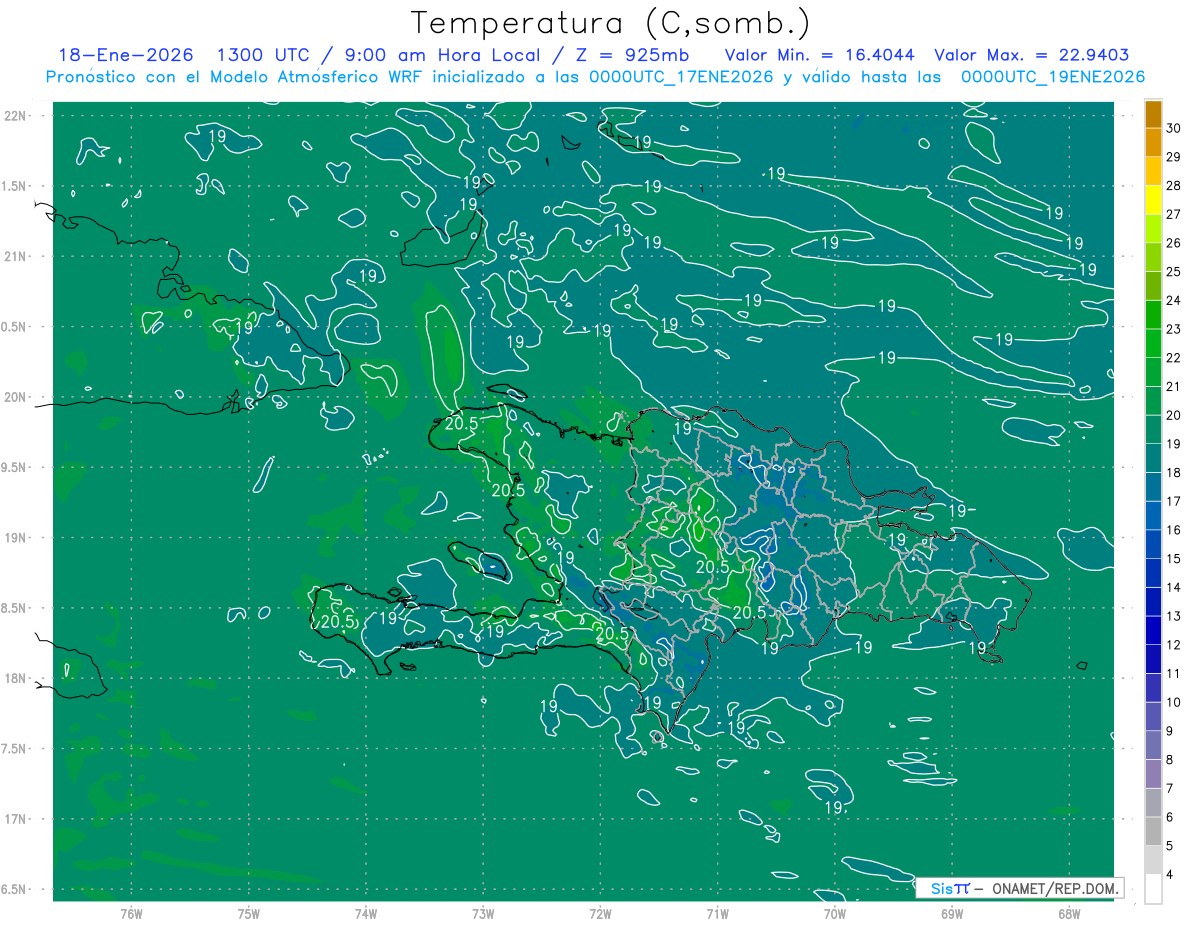Select the 0000UTC_19ENE2026 valid-until time
The height and width of the screenshot is (927, 1200).
[1052, 77]
